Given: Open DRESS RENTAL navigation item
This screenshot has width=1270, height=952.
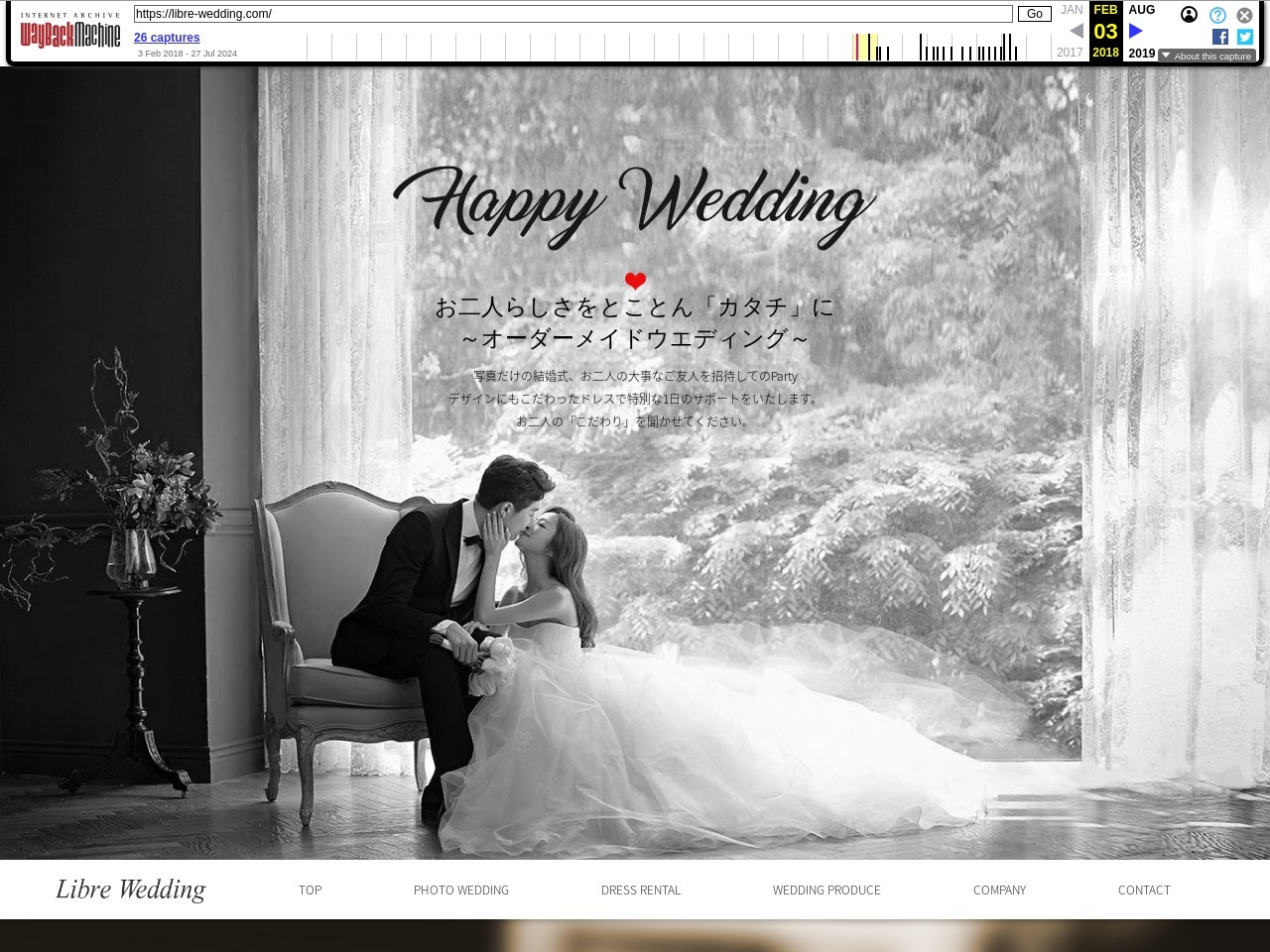Looking at the screenshot, I should [641, 891].
